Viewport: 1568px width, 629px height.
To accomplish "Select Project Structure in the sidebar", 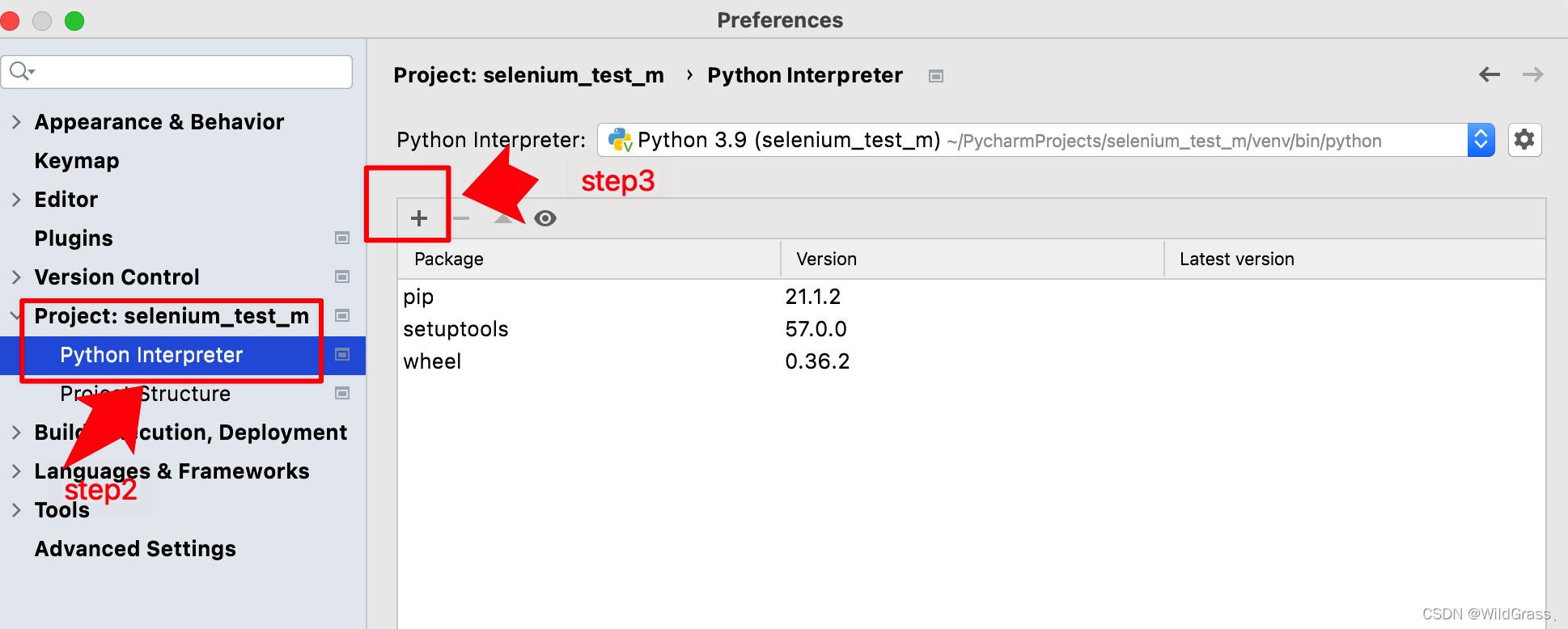I will point(146,394).
